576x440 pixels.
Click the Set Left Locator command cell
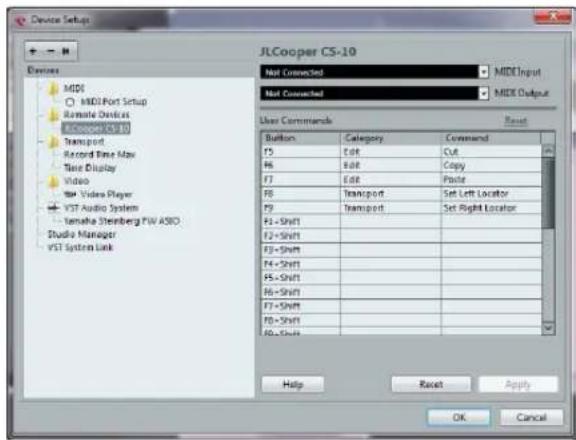(x=491, y=194)
